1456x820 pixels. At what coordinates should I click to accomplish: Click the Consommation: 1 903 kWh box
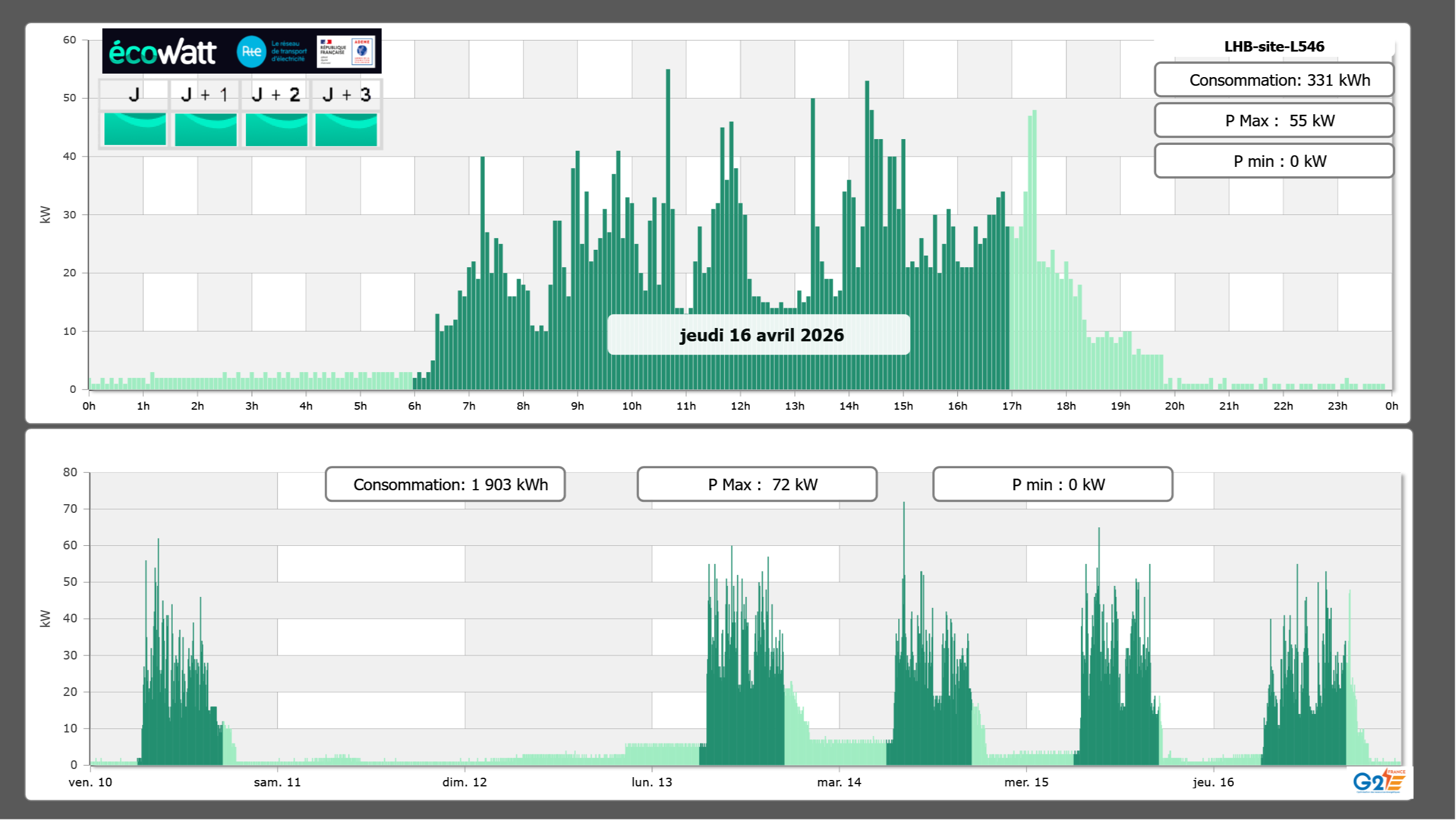pos(445,484)
